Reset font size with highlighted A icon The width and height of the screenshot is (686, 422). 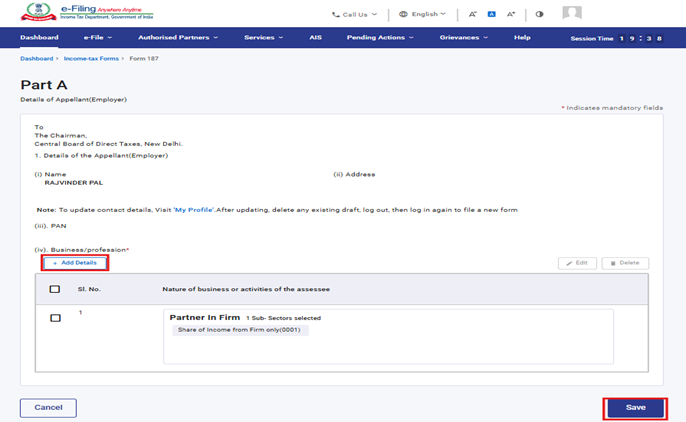[492, 15]
